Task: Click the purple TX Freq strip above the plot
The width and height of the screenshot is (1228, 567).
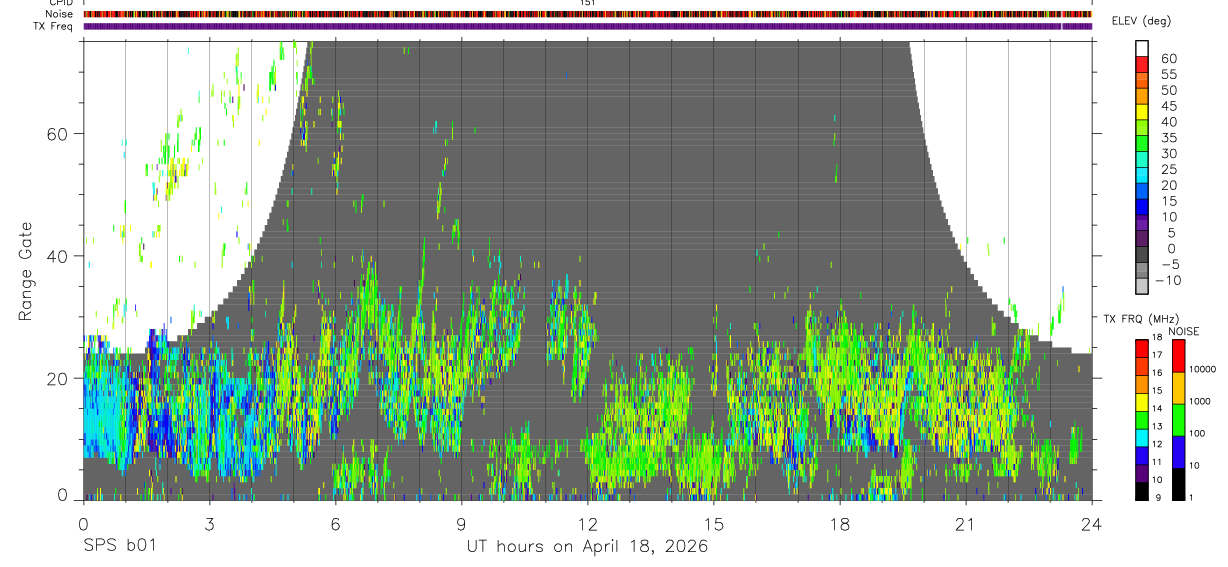Action: point(587,26)
